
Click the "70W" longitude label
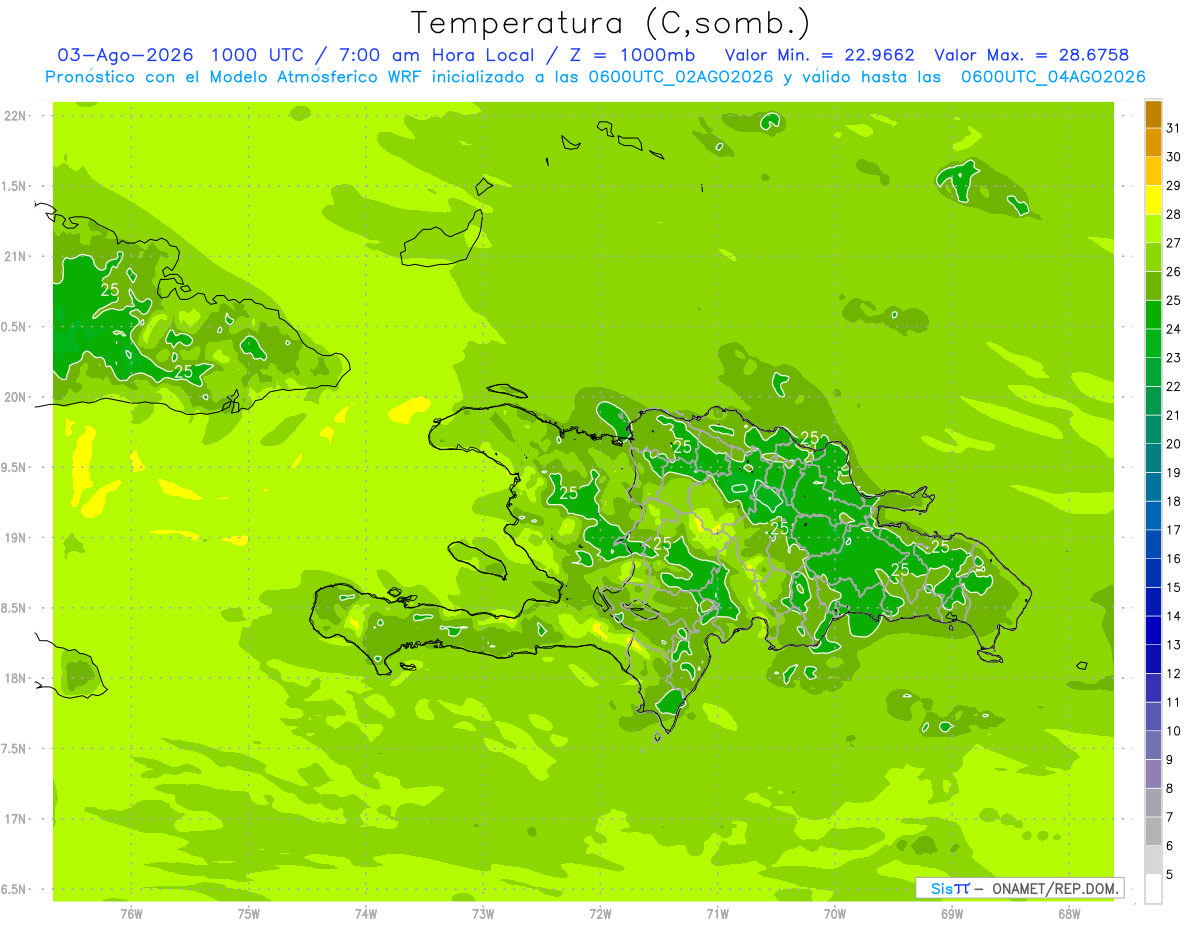click(x=835, y=913)
